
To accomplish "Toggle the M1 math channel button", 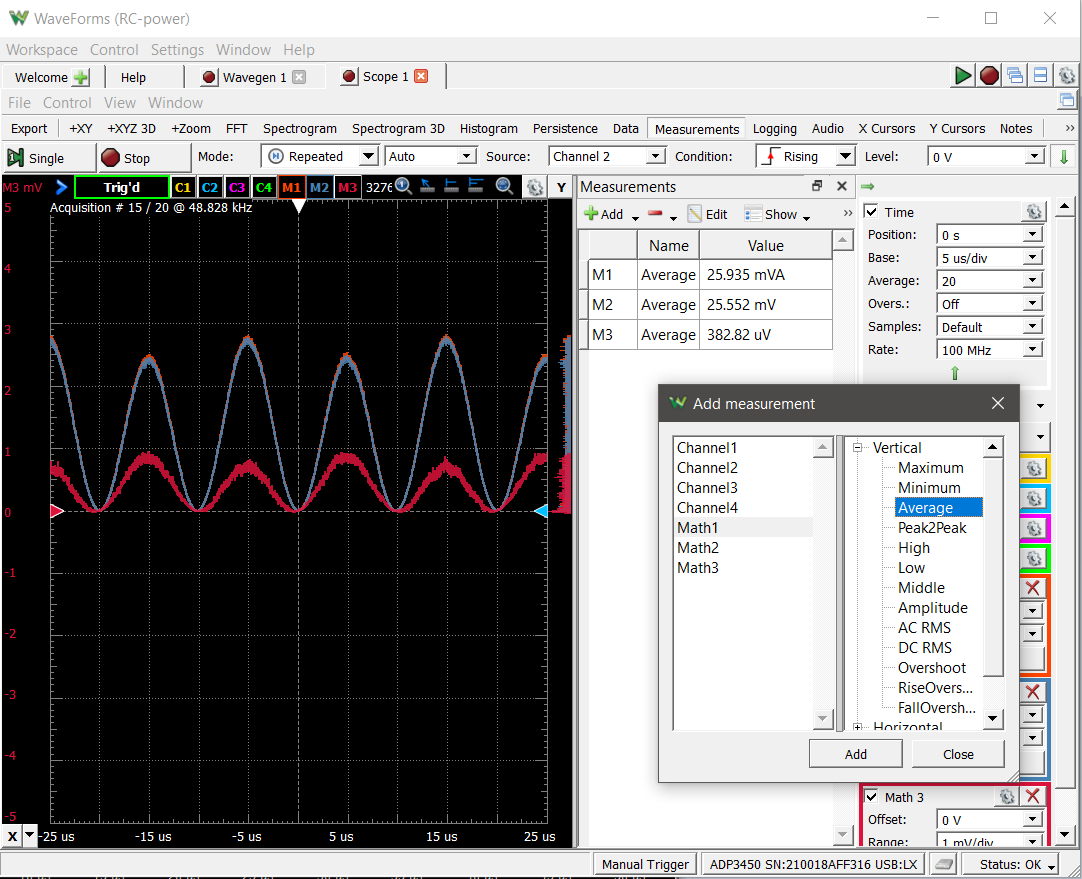I will (291, 187).
